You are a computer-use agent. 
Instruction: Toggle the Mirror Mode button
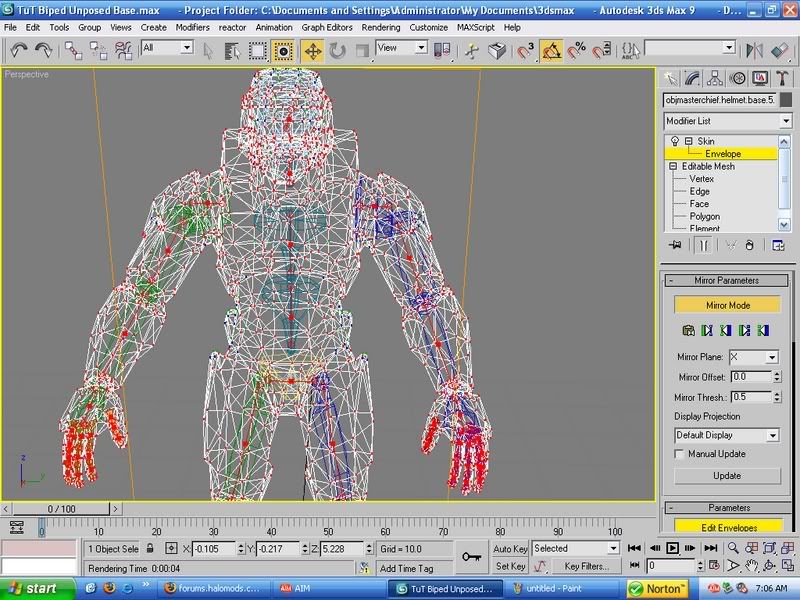tap(728, 305)
